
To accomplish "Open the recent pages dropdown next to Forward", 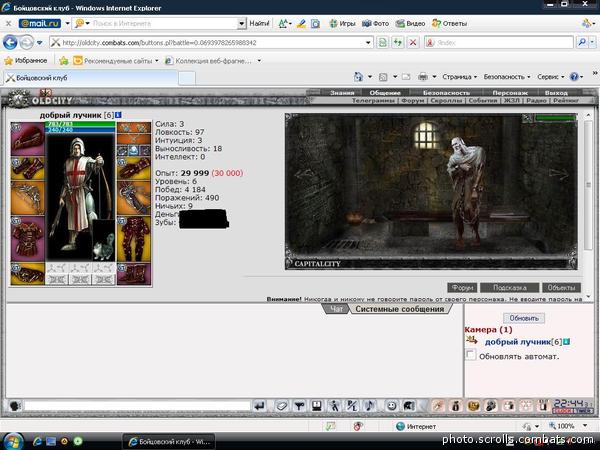I will [39, 42].
